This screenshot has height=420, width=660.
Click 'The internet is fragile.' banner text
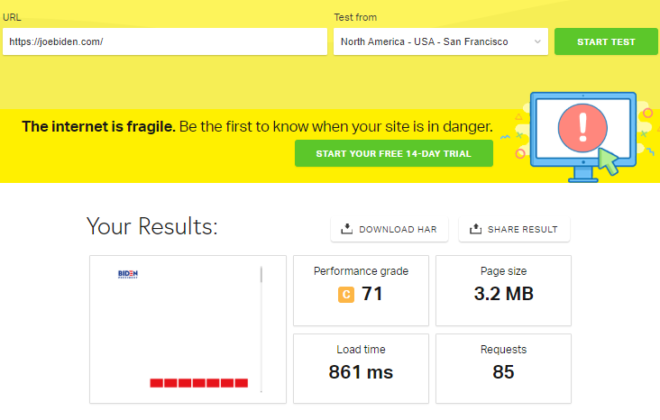(x=98, y=126)
